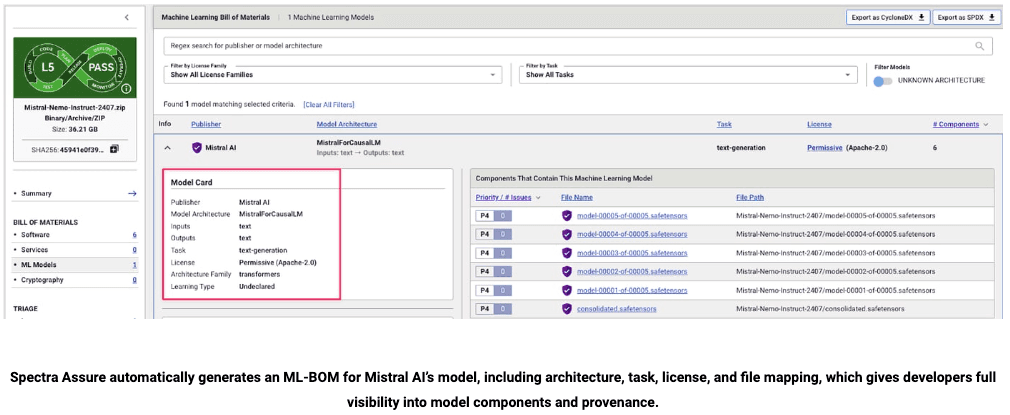Image resolution: width=1010 pixels, height=415 pixels.
Task: Click the Architecture Family transformers value
Action: point(260,274)
